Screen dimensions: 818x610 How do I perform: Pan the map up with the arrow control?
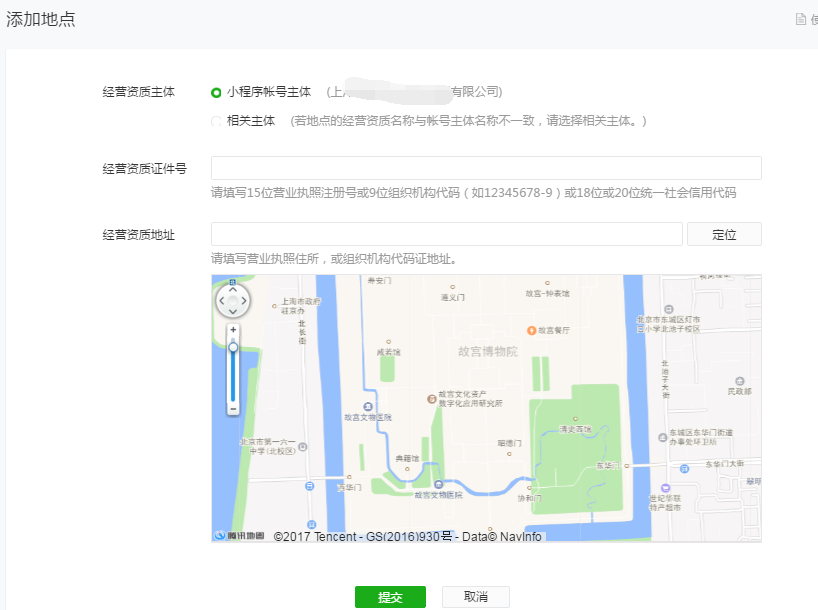(233, 289)
